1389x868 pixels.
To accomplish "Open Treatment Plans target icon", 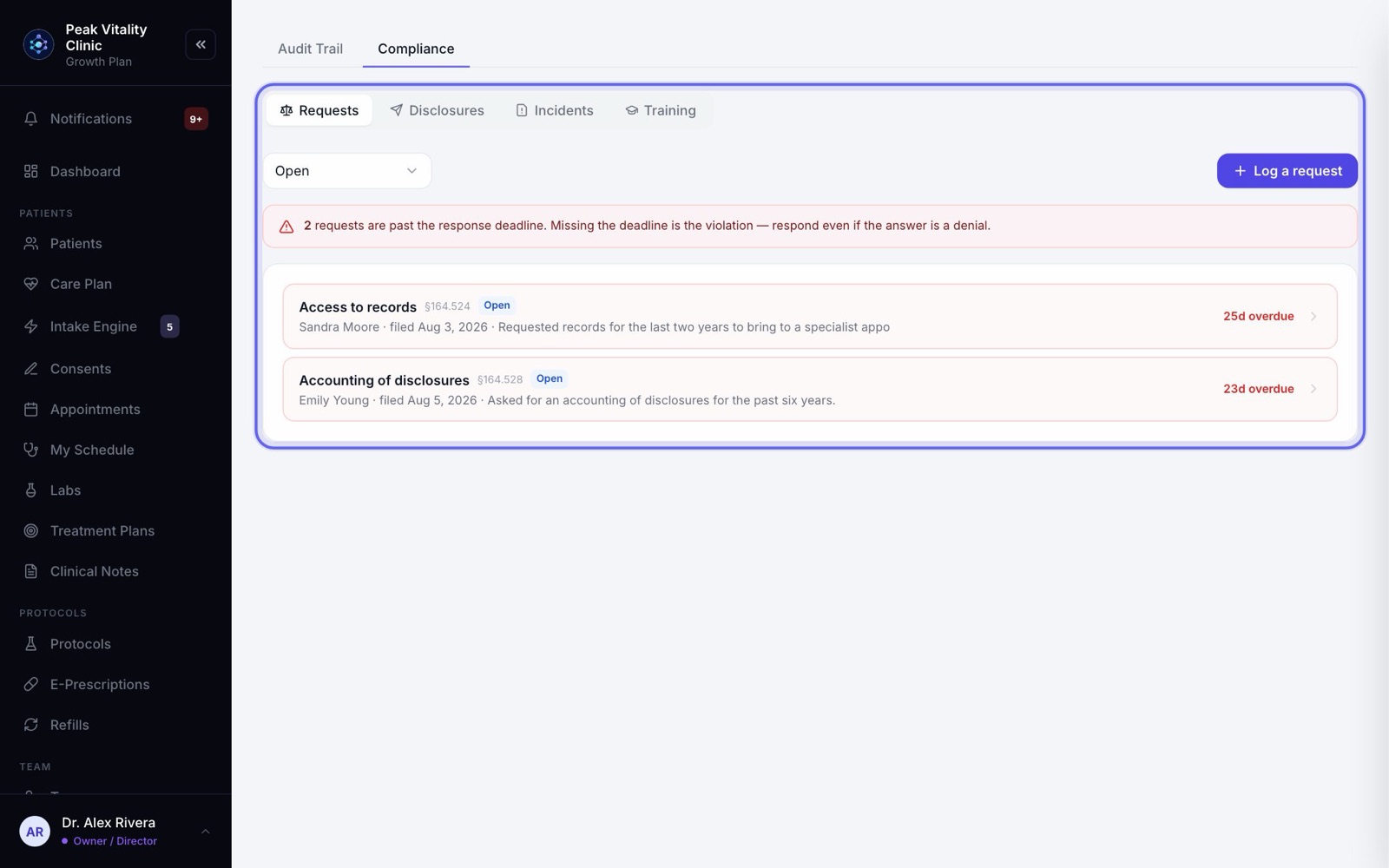I will [x=31, y=530].
